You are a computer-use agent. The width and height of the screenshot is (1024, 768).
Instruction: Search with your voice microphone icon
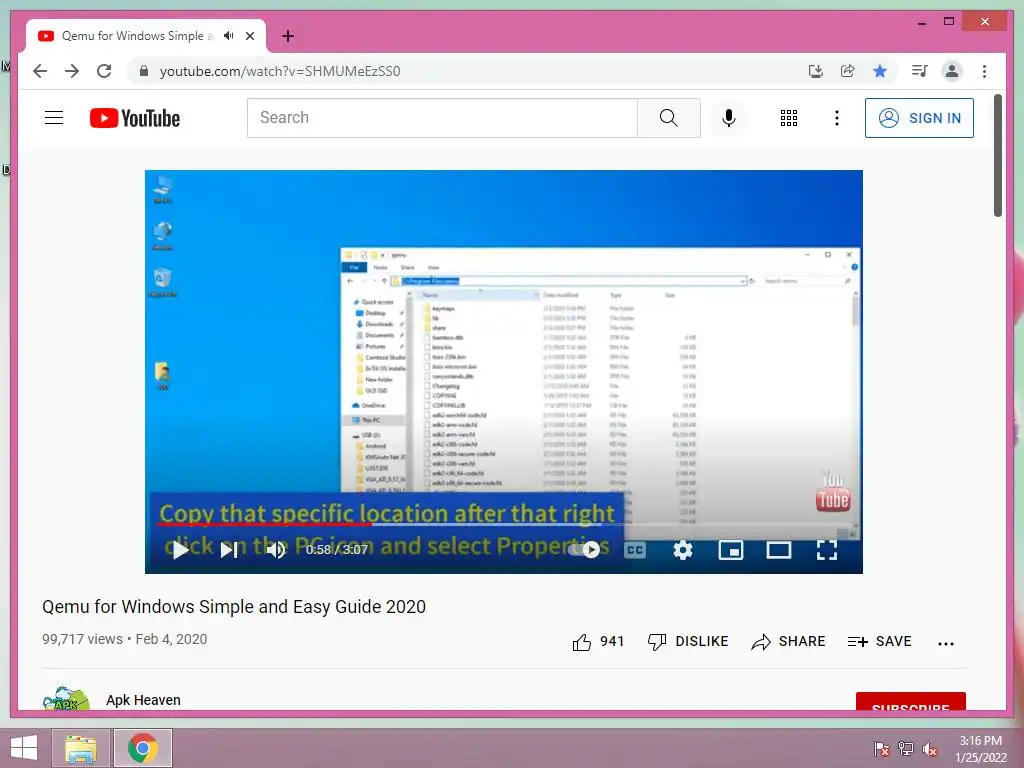(x=729, y=118)
